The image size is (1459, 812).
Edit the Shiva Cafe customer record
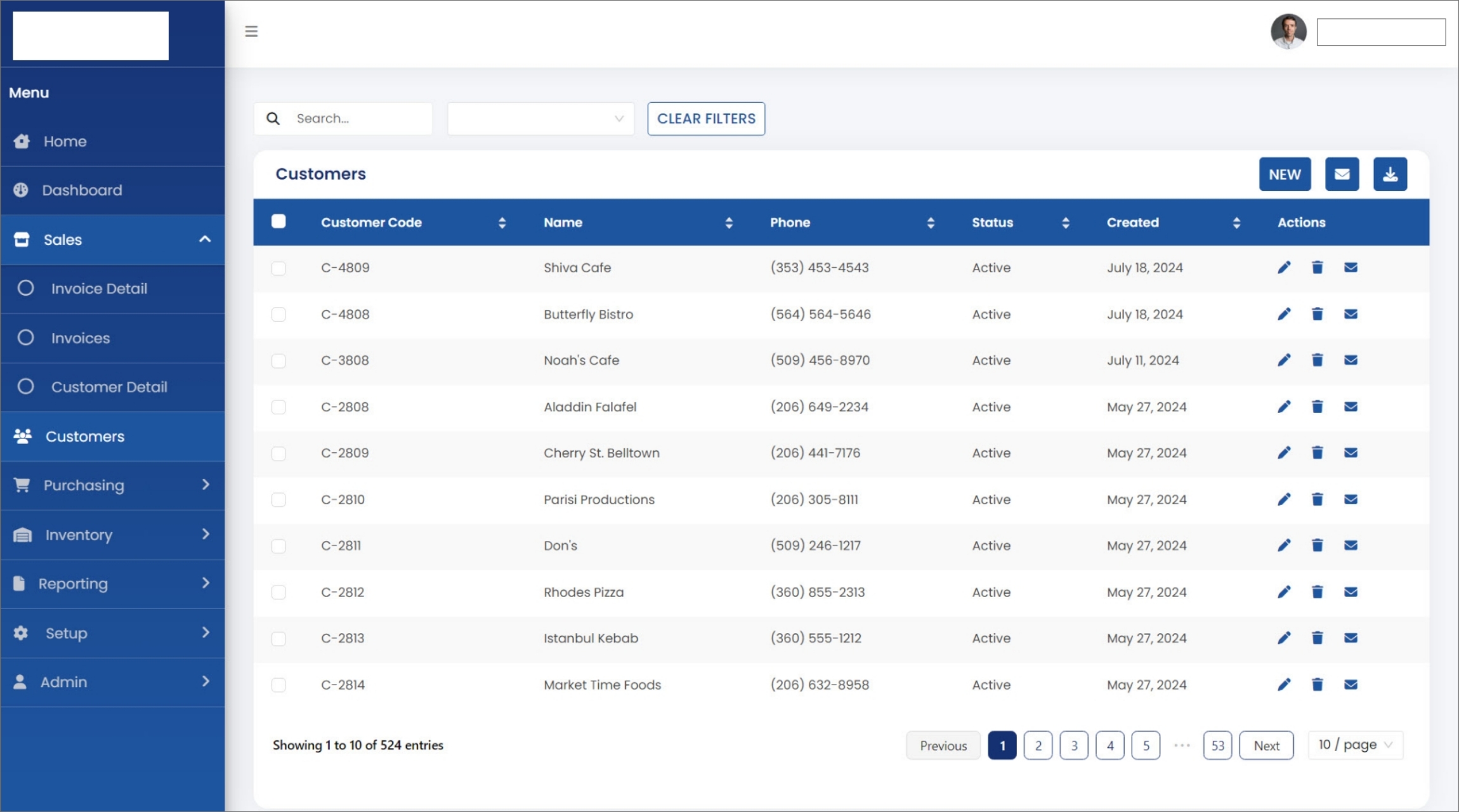[1284, 268]
